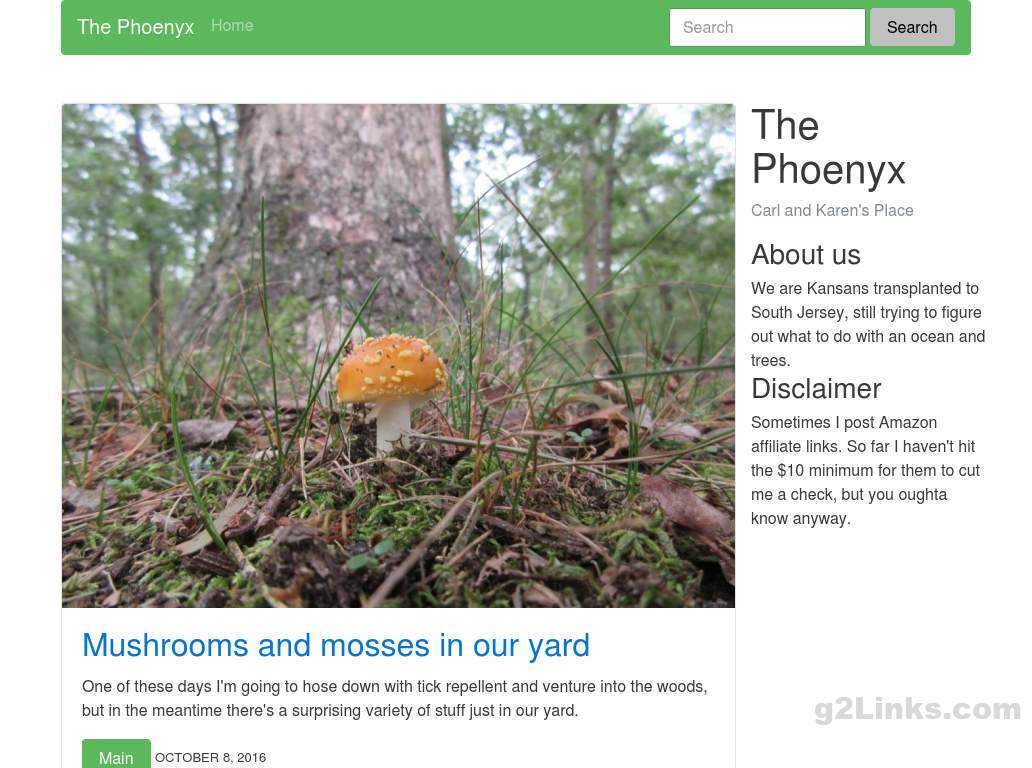Select the About us heading
The height and width of the screenshot is (768, 1032).
coord(806,254)
